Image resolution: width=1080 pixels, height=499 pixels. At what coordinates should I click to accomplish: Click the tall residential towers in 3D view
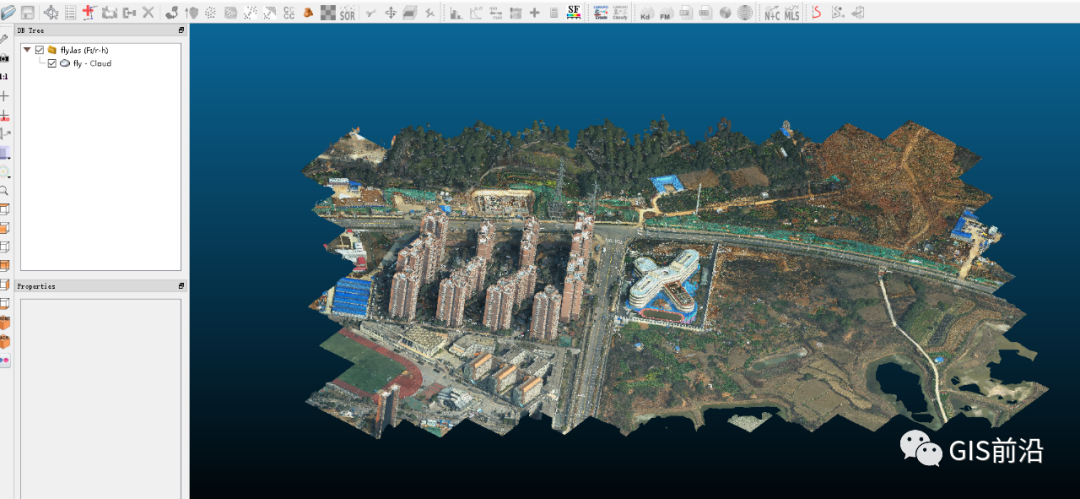pos(489,276)
